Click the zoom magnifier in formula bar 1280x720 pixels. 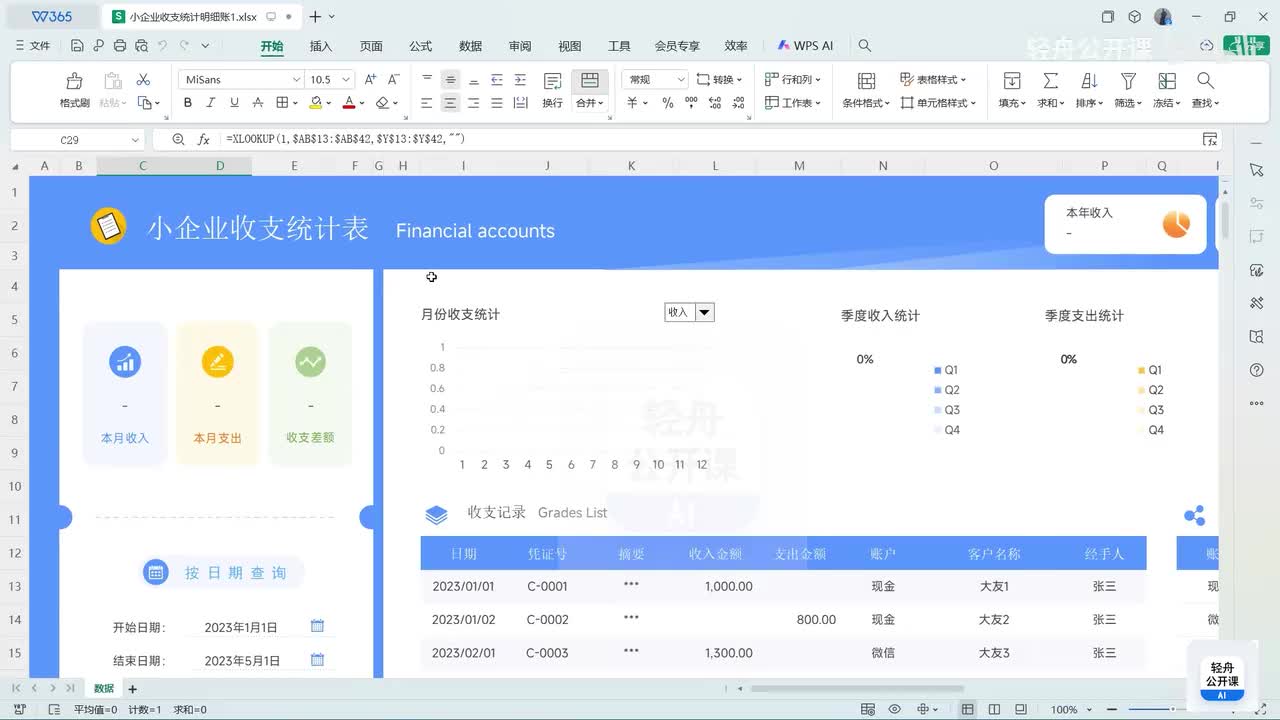click(x=178, y=140)
